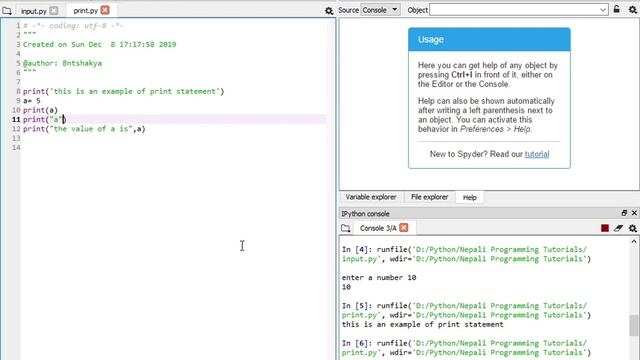Click console scrollbar up arrow
Viewport: 640px width, 360px height.
coord(634,242)
